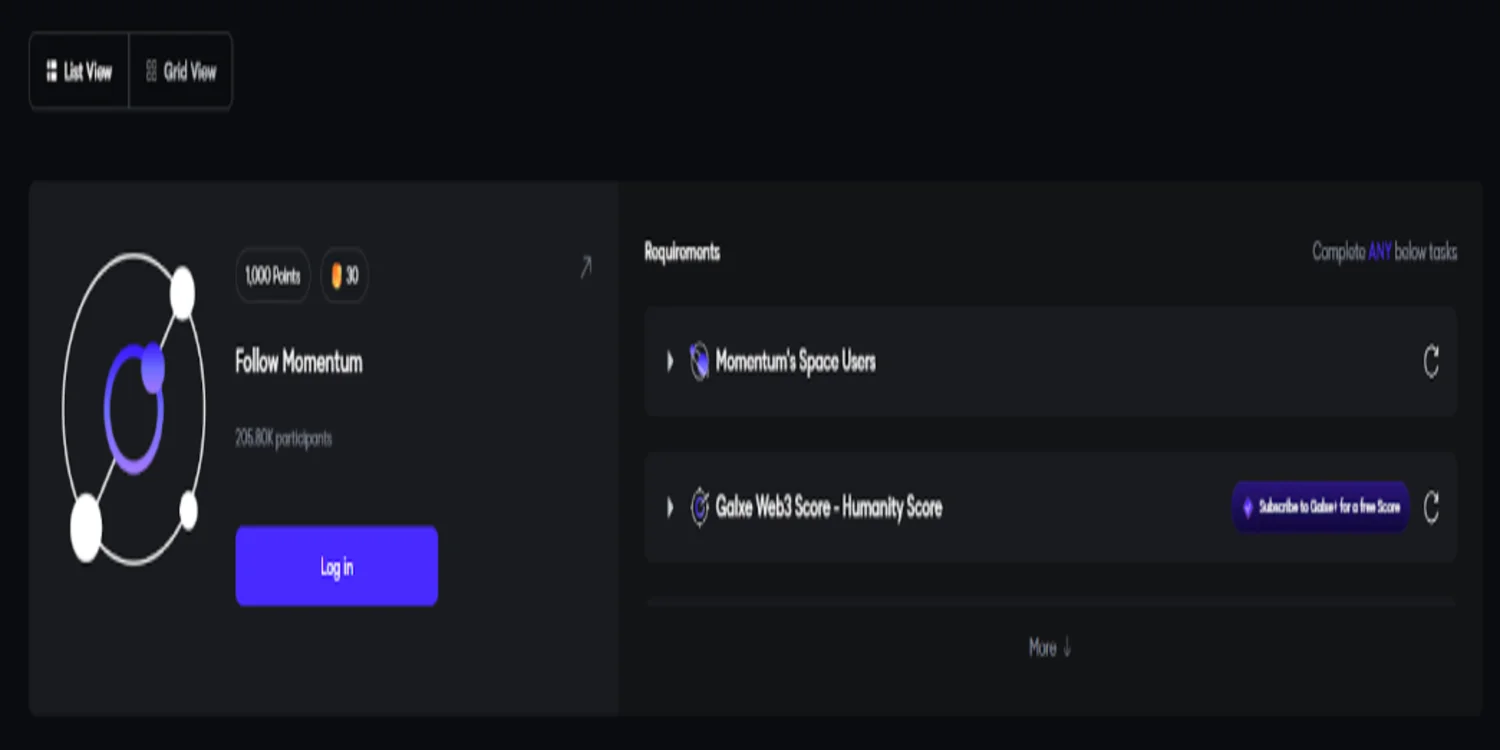Refresh the Galxe Web3 Score task
1500x750 pixels.
click(x=1431, y=507)
